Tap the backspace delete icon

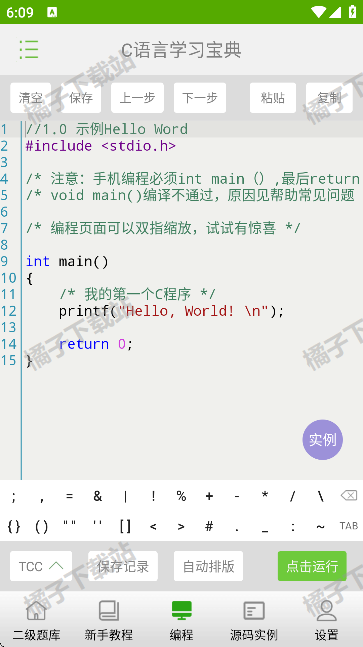[349, 496]
